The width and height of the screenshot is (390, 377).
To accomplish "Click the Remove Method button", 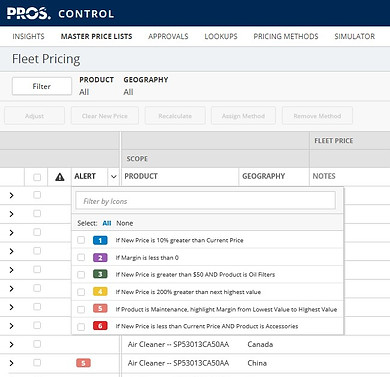I will (317, 116).
